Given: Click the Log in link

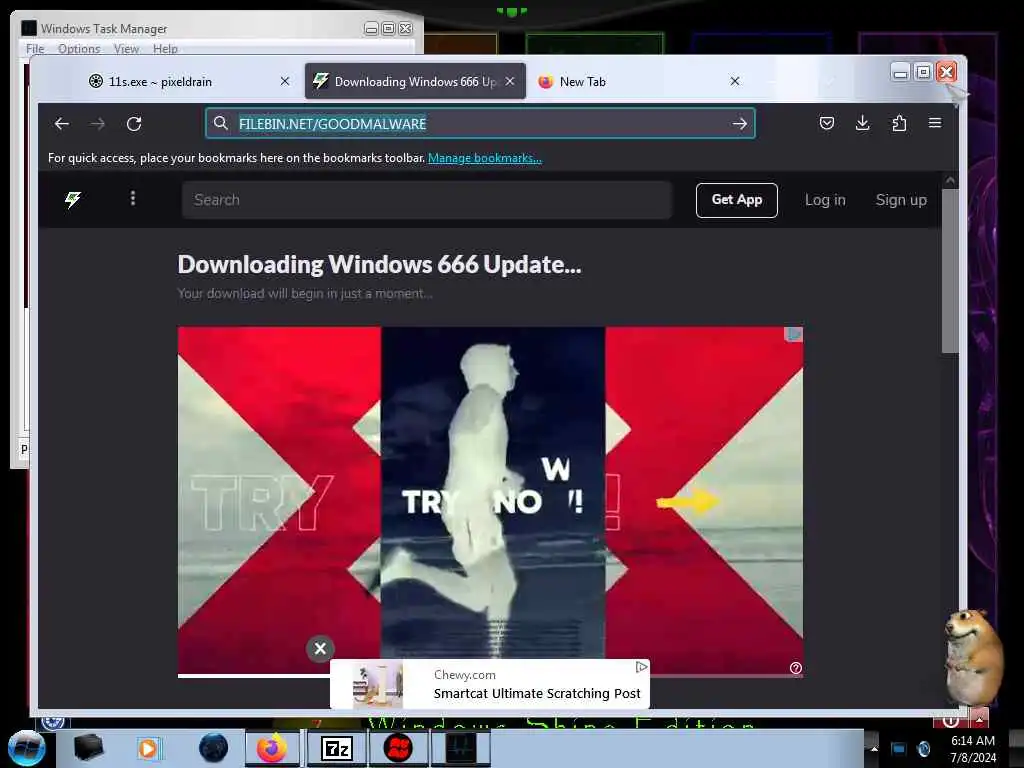Looking at the screenshot, I should (x=825, y=200).
